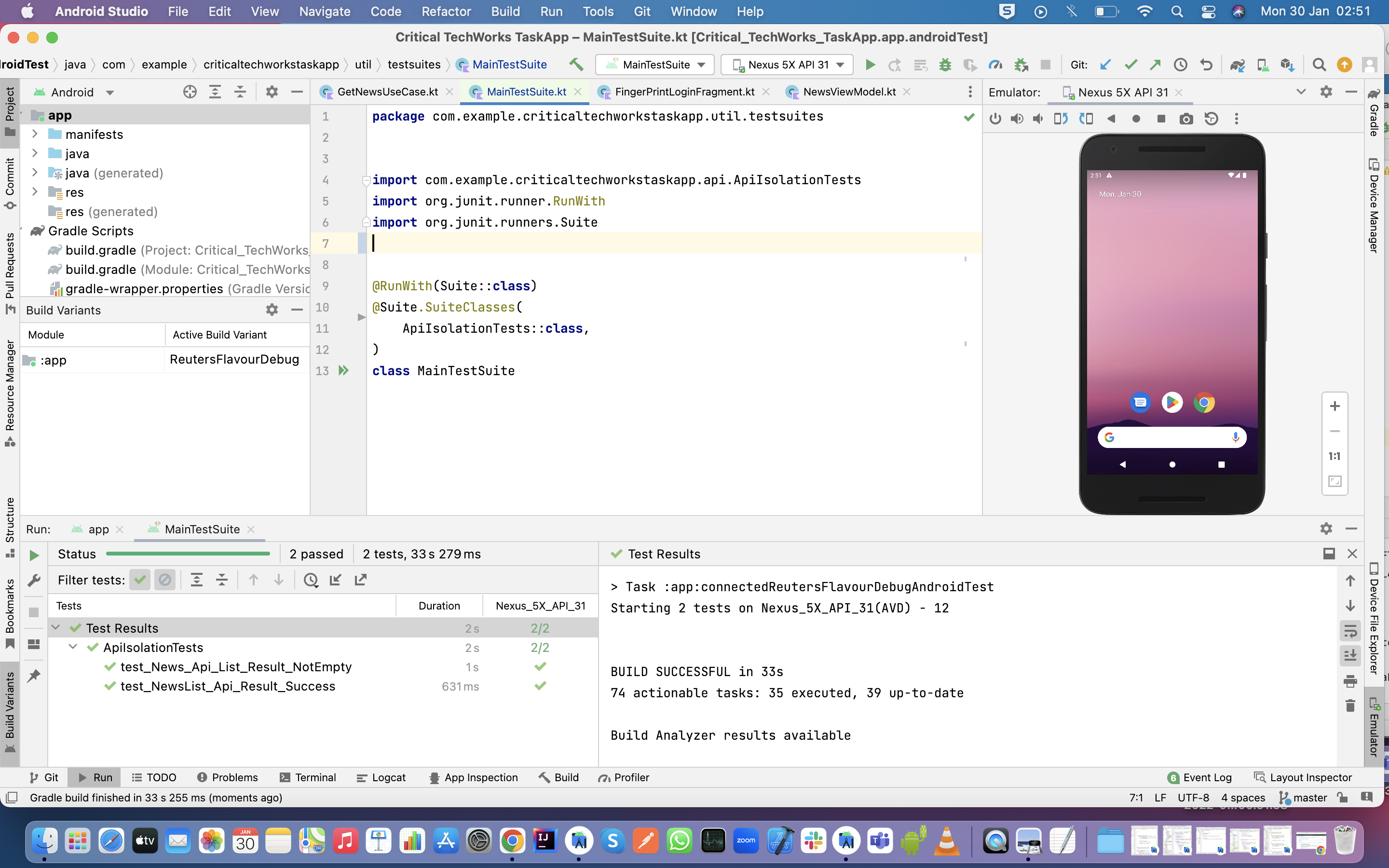Open the MainTestSuite run configuration dropdown
Image resolution: width=1389 pixels, height=868 pixels.
[654, 64]
